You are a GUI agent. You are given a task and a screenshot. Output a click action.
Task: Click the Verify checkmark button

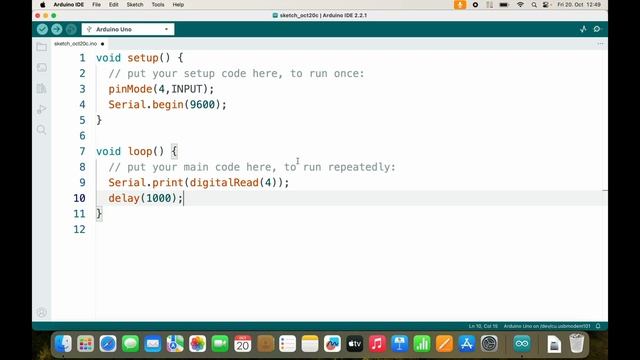click(42, 29)
